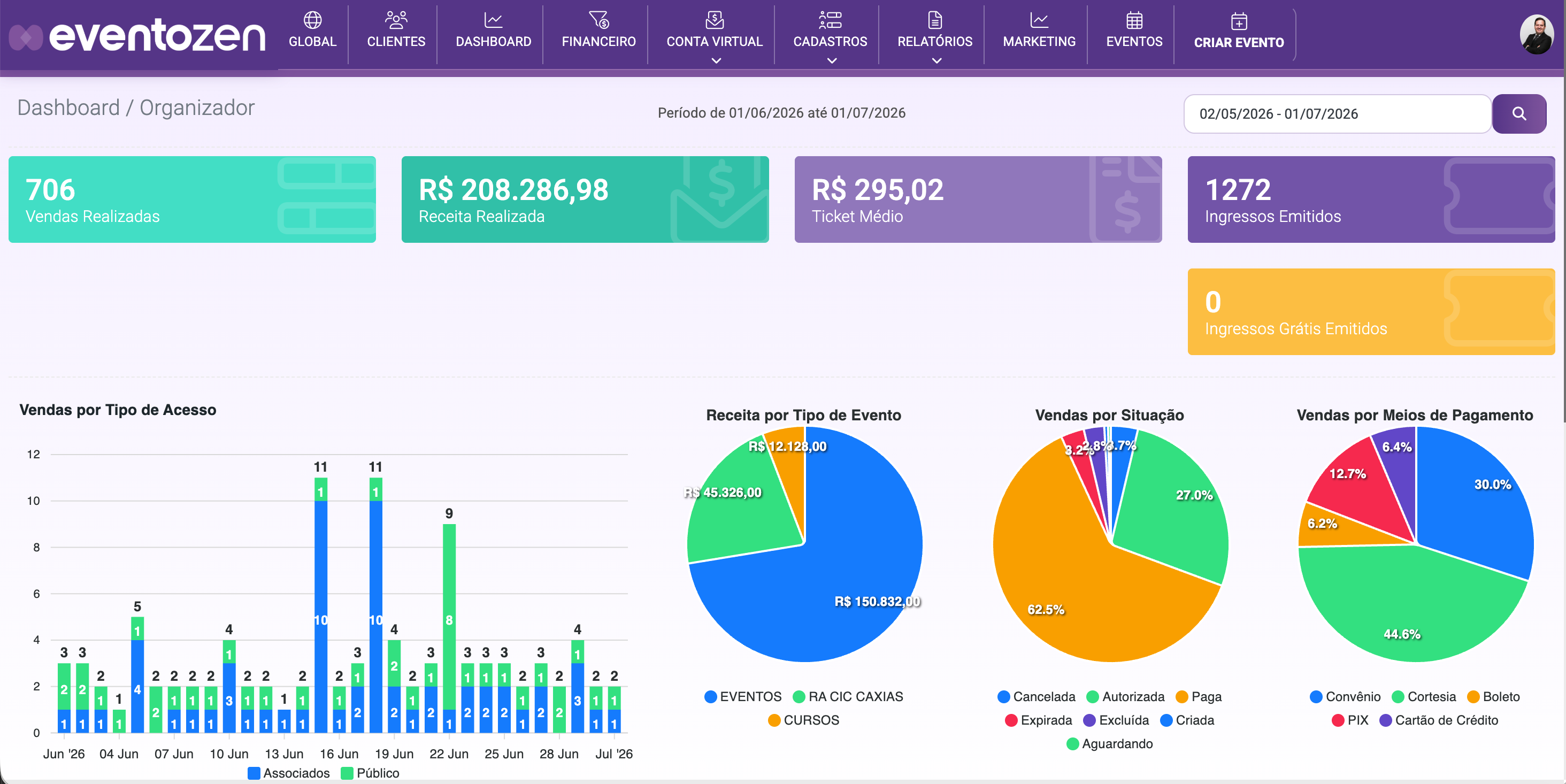1566x784 pixels.
Task: Toggle the Associados legend series
Action: pyautogui.click(x=289, y=773)
